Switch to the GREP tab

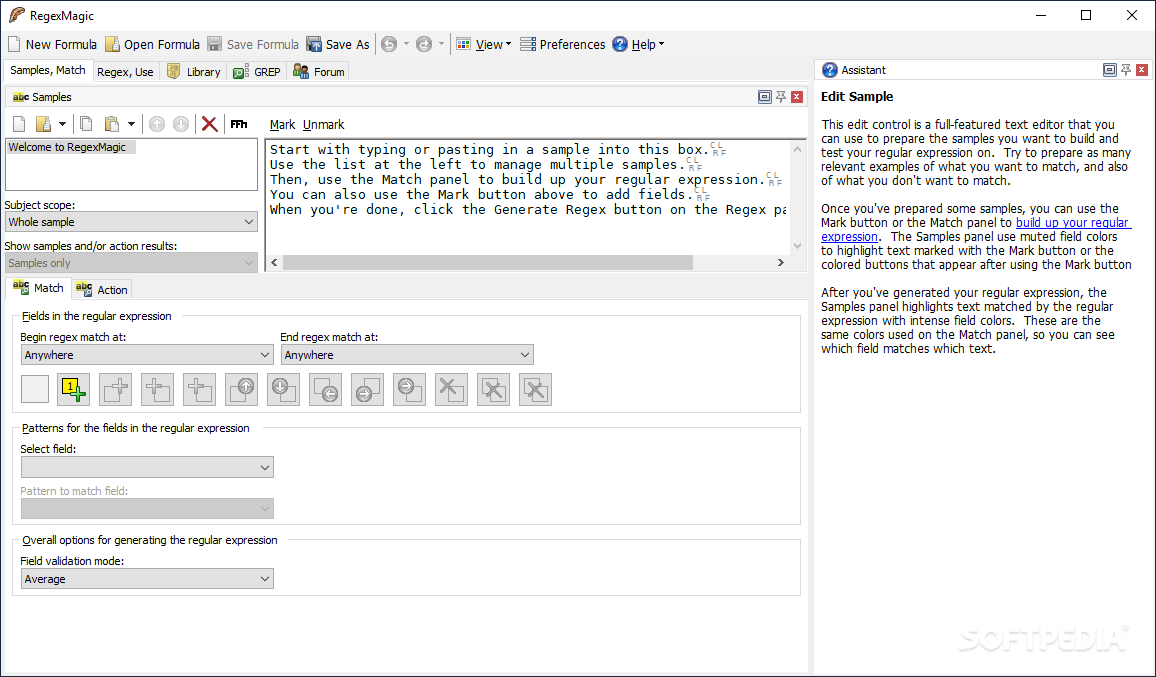click(257, 72)
